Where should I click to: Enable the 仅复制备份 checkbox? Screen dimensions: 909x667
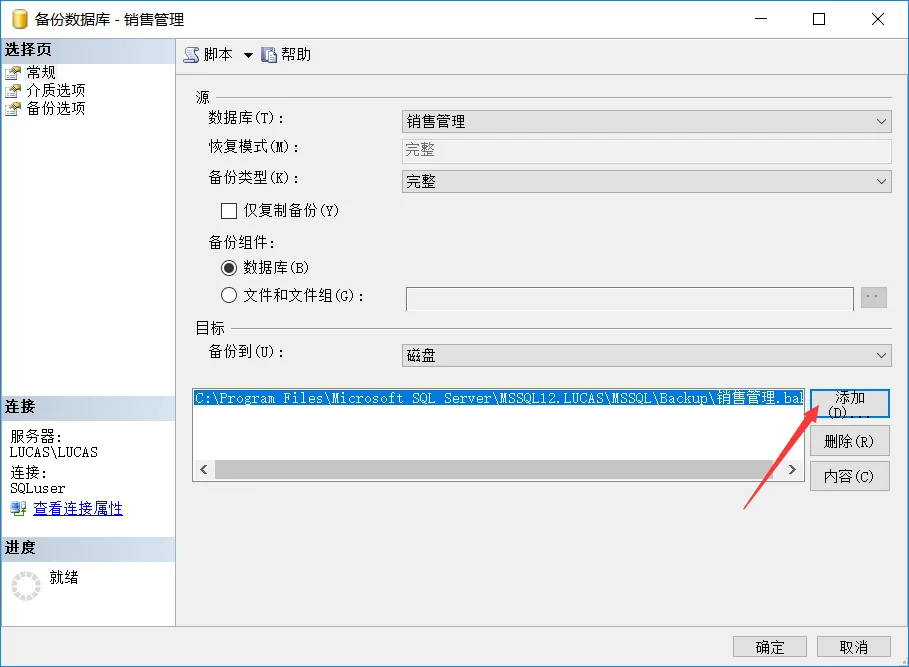(x=229, y=211)
